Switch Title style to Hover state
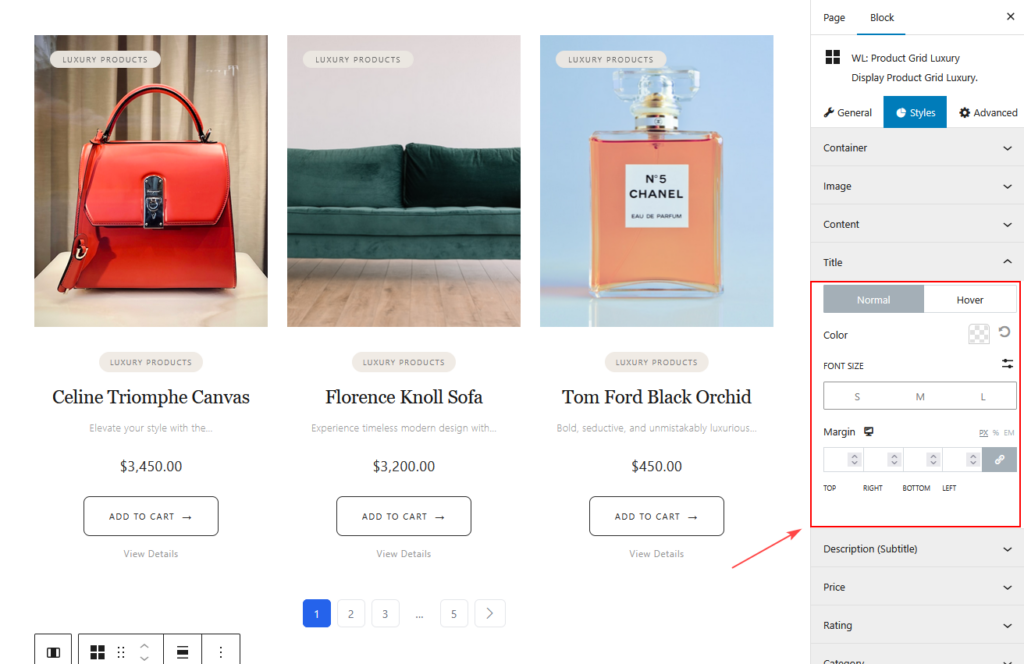The height and width of the screenshot is (664, 1024). click(969, 300)
